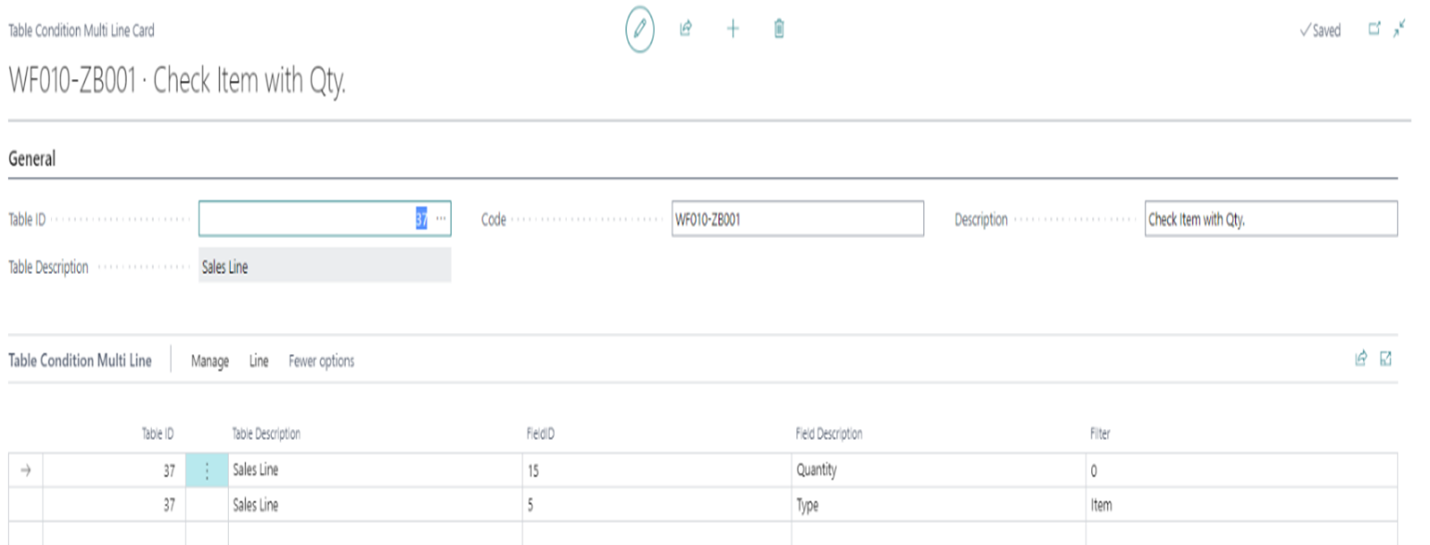Click the share icon in top toolbar
The height and width of the screenshot is (545, 1430).
pyautogui.click(x=686, y=30)
